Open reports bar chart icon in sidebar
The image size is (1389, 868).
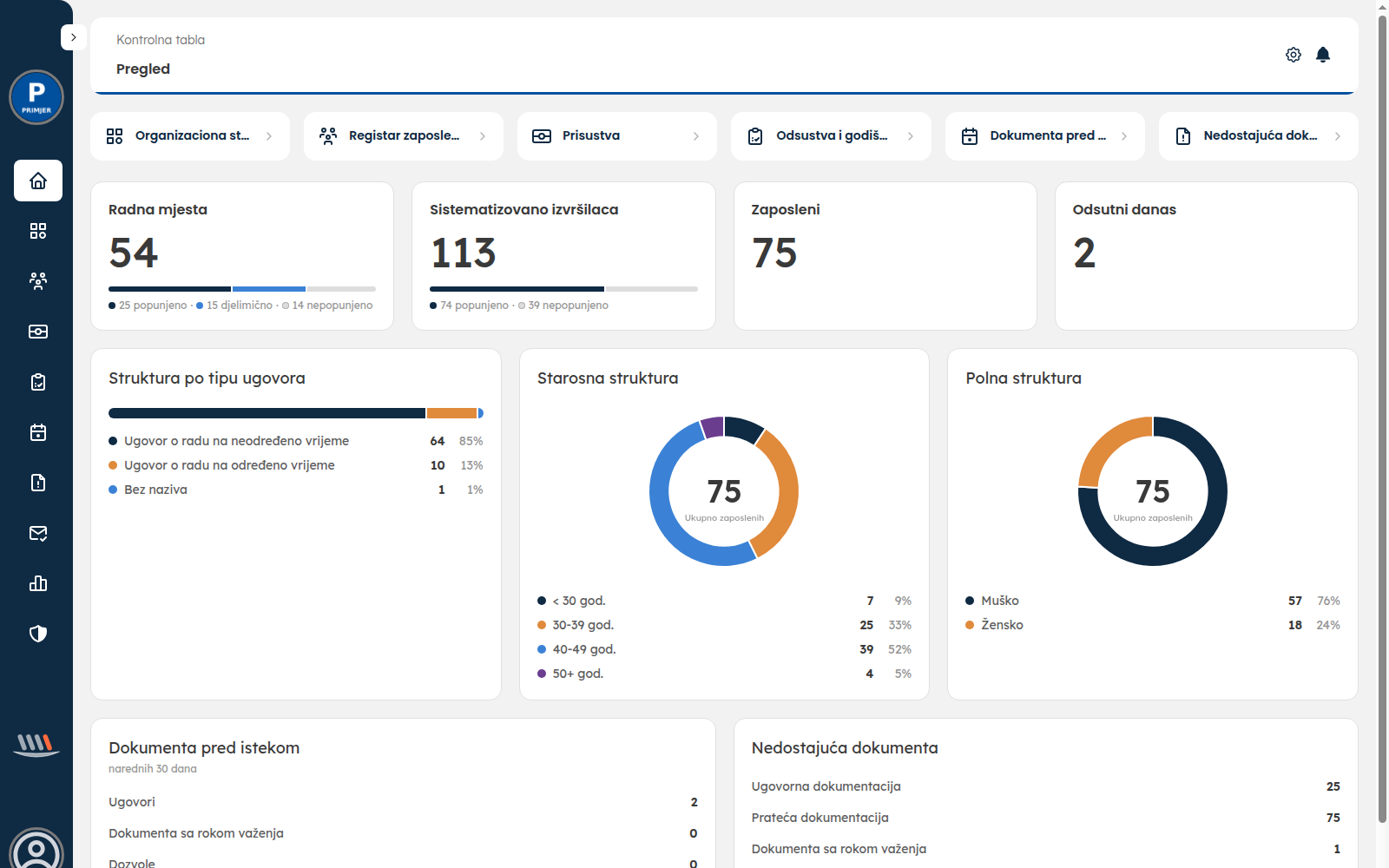coord(38,583)
